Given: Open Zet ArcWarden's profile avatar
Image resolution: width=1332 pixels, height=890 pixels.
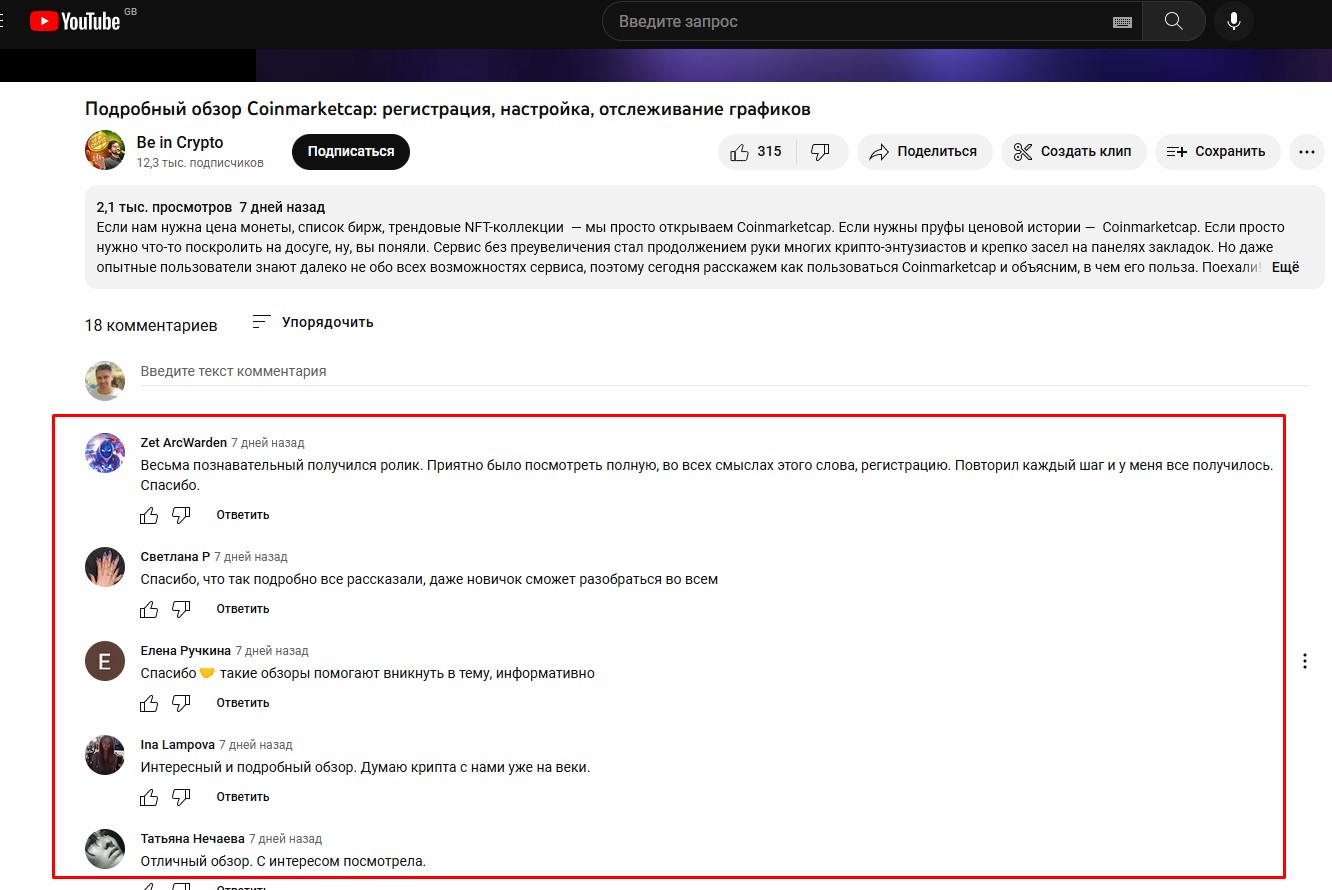Looking at the screenshot, I should point(105,453).
